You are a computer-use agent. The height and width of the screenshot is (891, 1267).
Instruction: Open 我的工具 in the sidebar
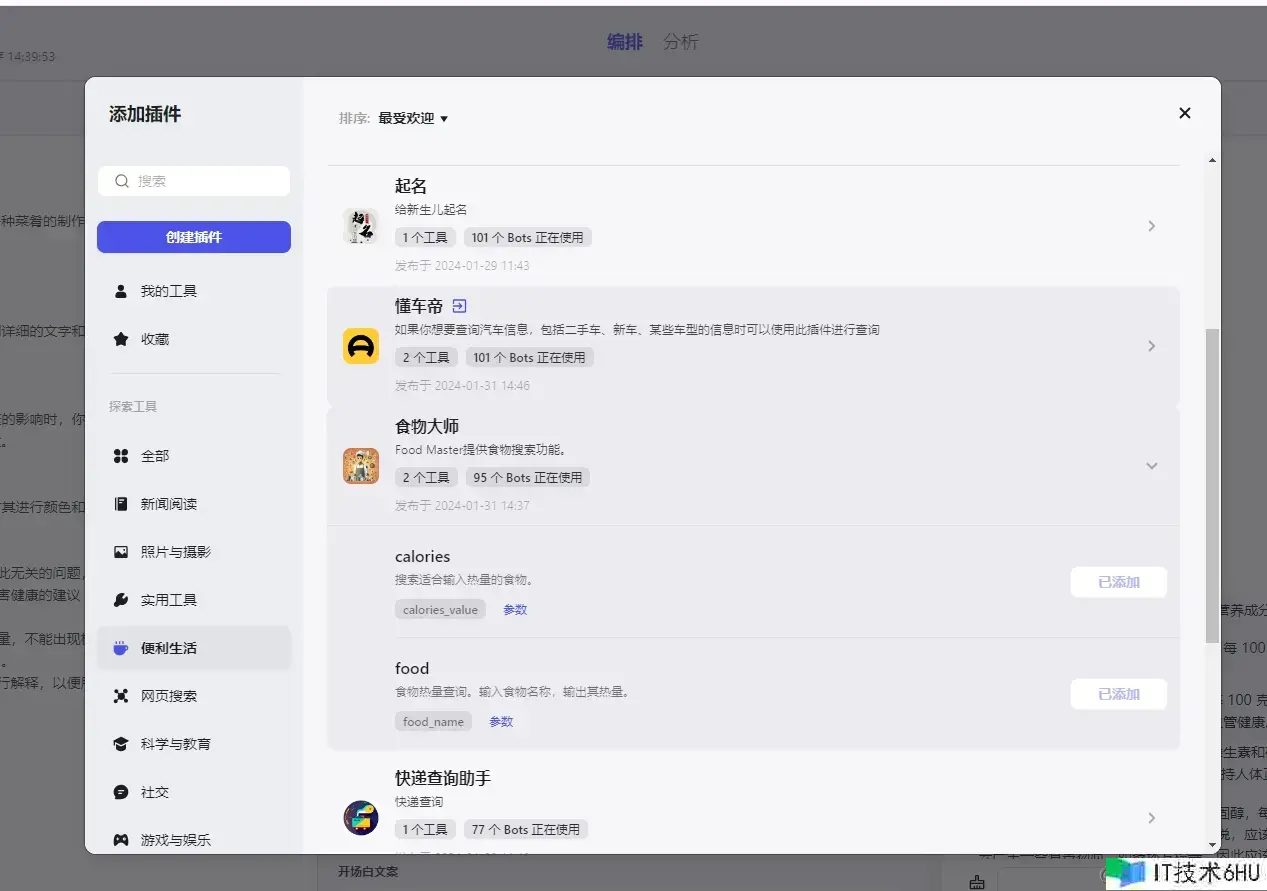point(168,291)
